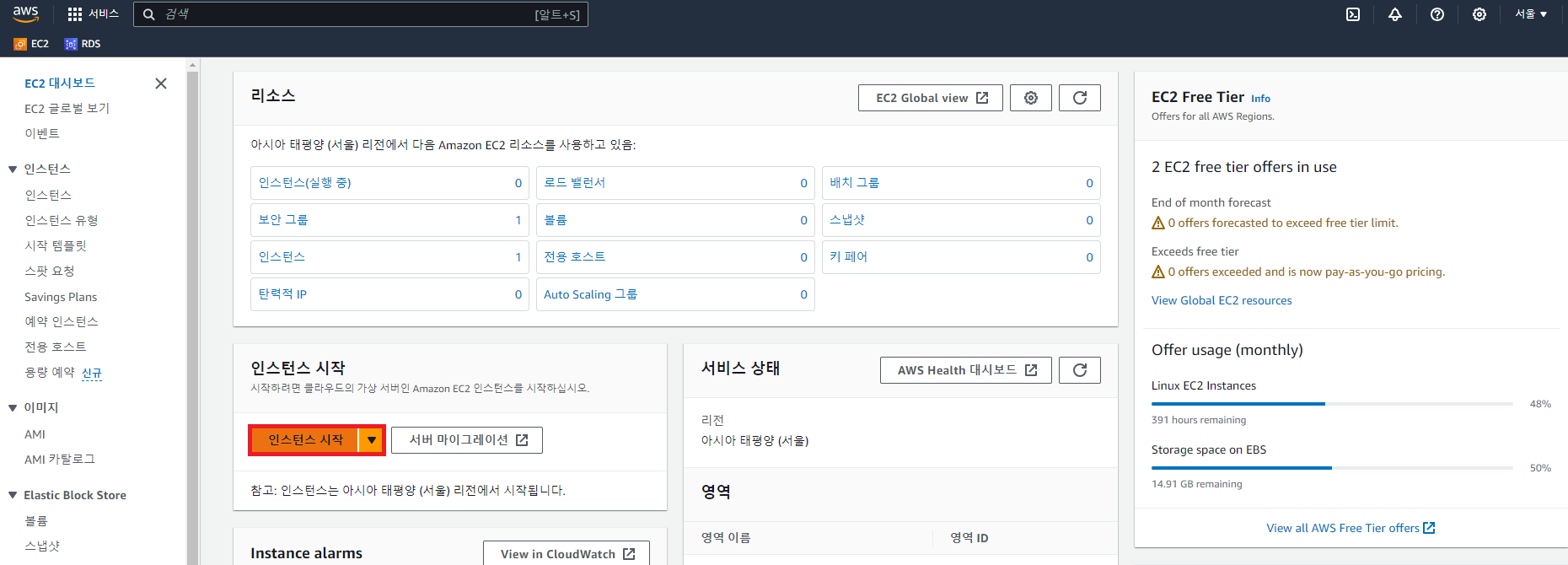
Task: Open 시작 템플릿 in the sidebar
Action: click(56, 246)
